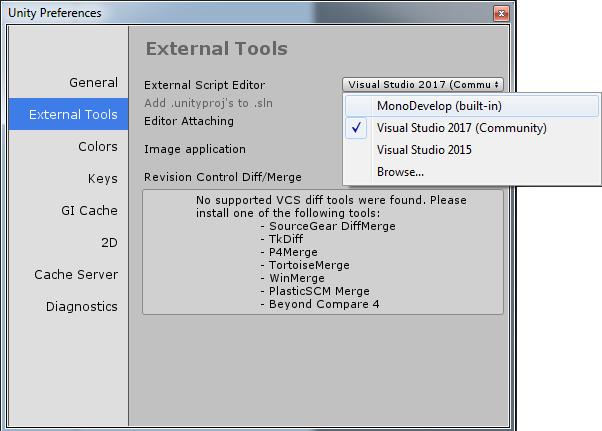Click the Revision Control Diff/Merge label
The height and width of the screenshot is (431, 602).
pos(223,177)
